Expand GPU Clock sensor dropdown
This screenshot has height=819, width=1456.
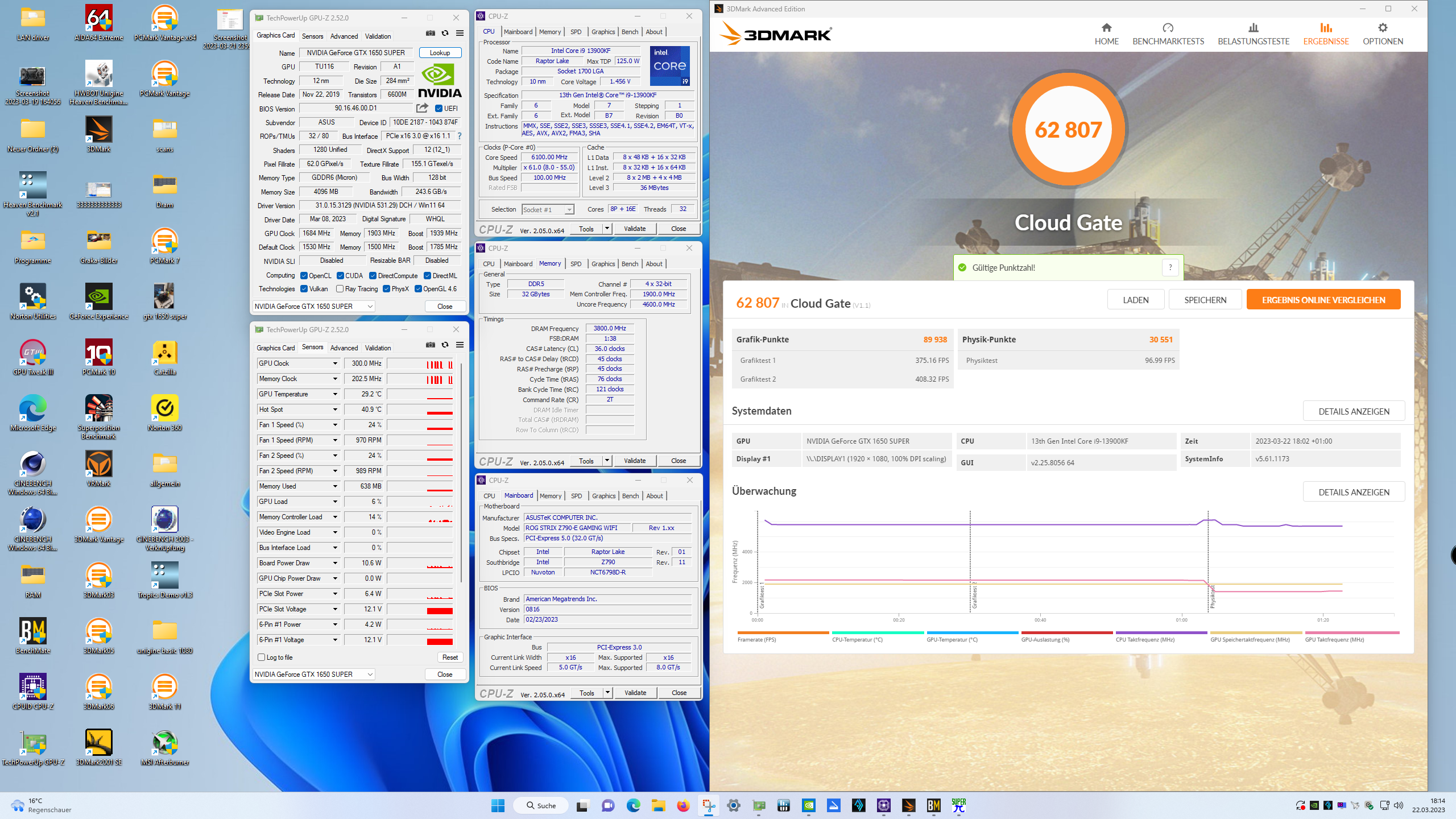click(x=335, y=363)
